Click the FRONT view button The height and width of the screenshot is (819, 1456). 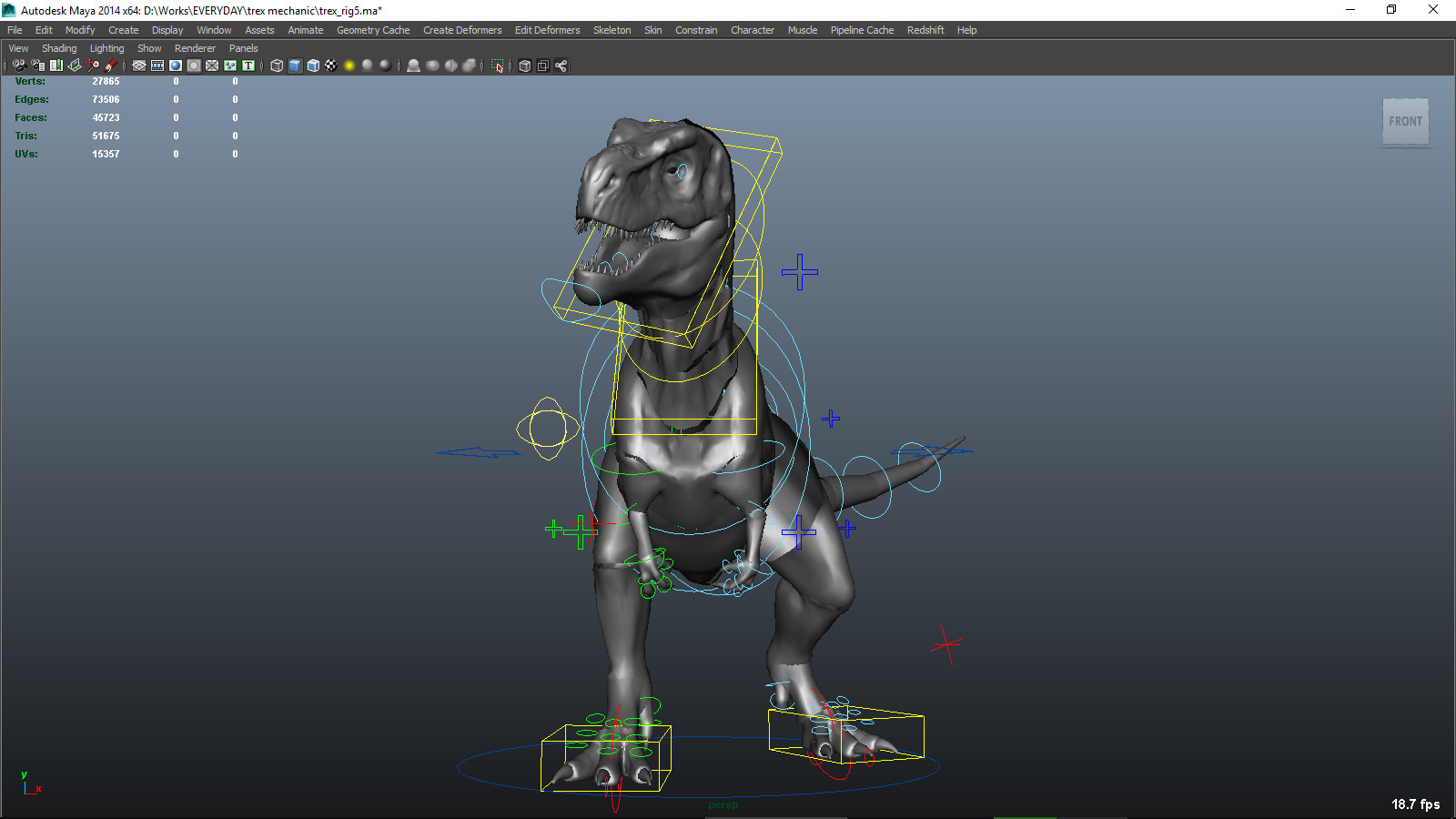1405,120
